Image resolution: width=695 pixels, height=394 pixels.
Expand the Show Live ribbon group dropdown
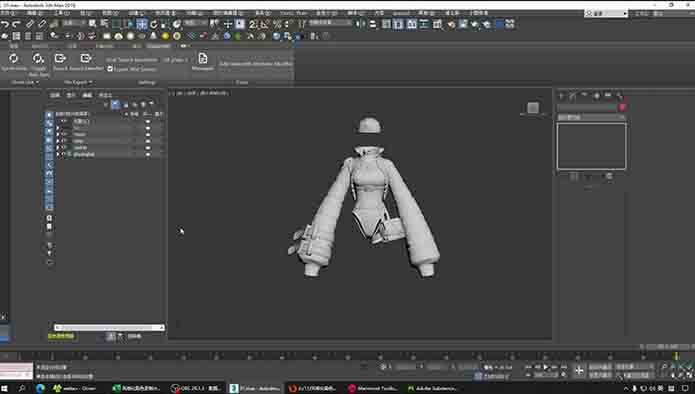pyautogui.click(x=25, y=82)
